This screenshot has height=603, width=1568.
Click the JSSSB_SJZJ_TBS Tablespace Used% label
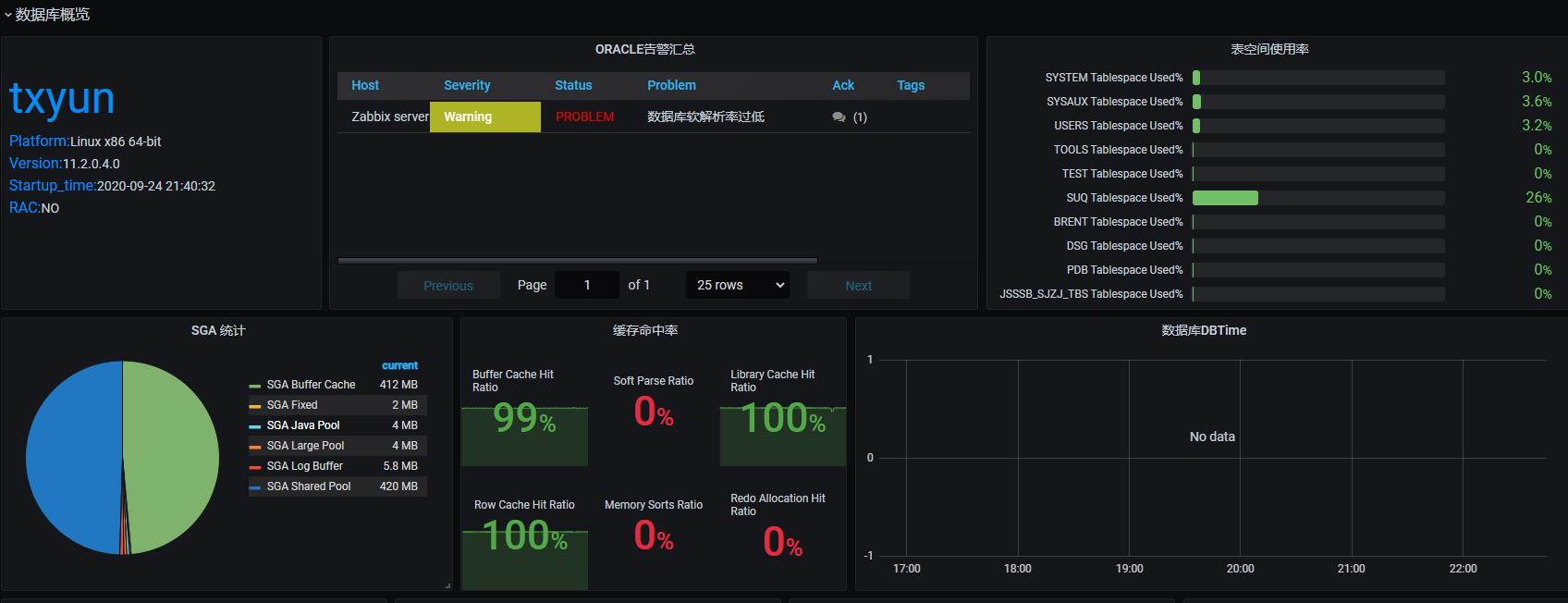pos(1091,294)
